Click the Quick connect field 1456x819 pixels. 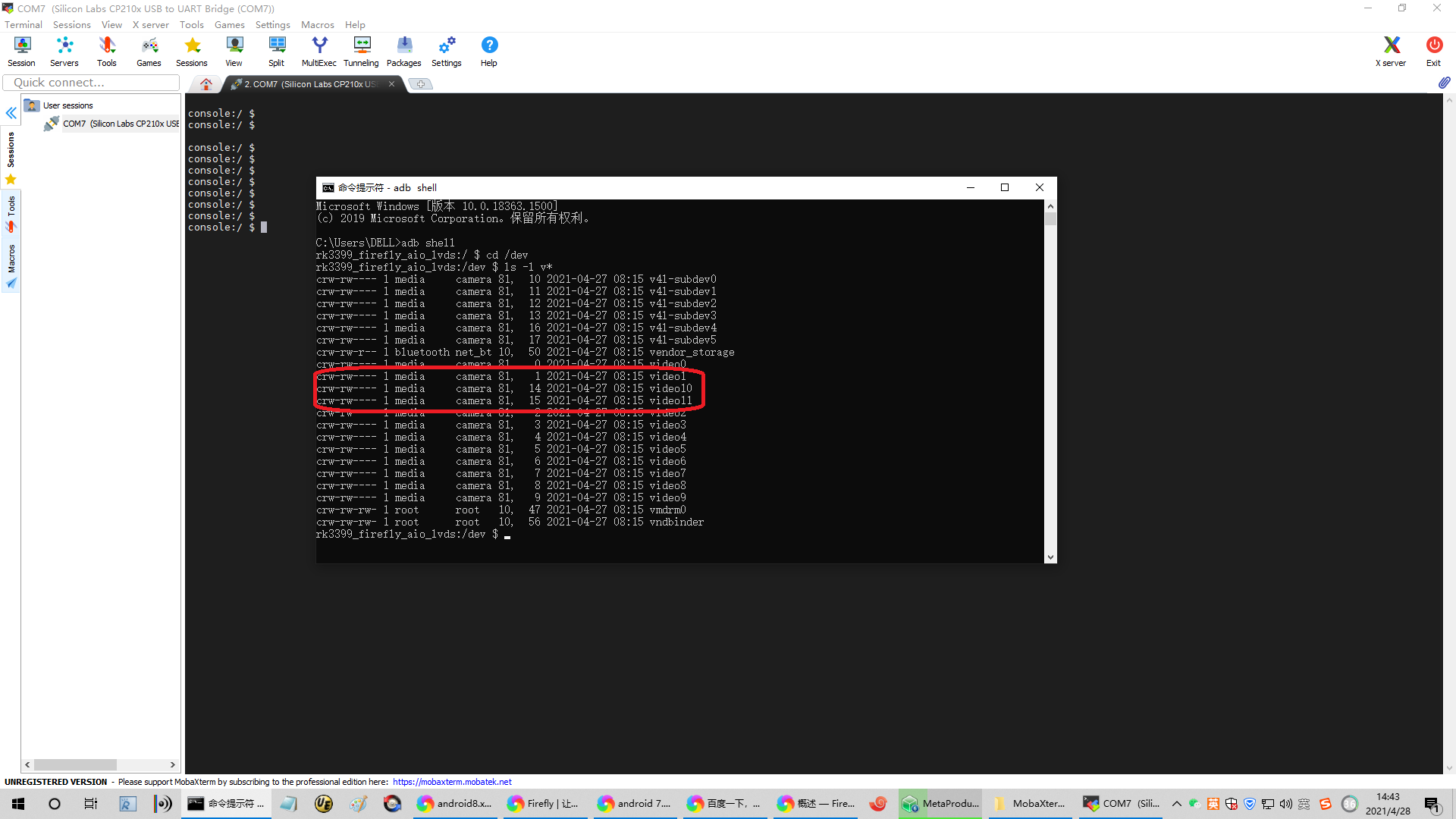point(91,83)
